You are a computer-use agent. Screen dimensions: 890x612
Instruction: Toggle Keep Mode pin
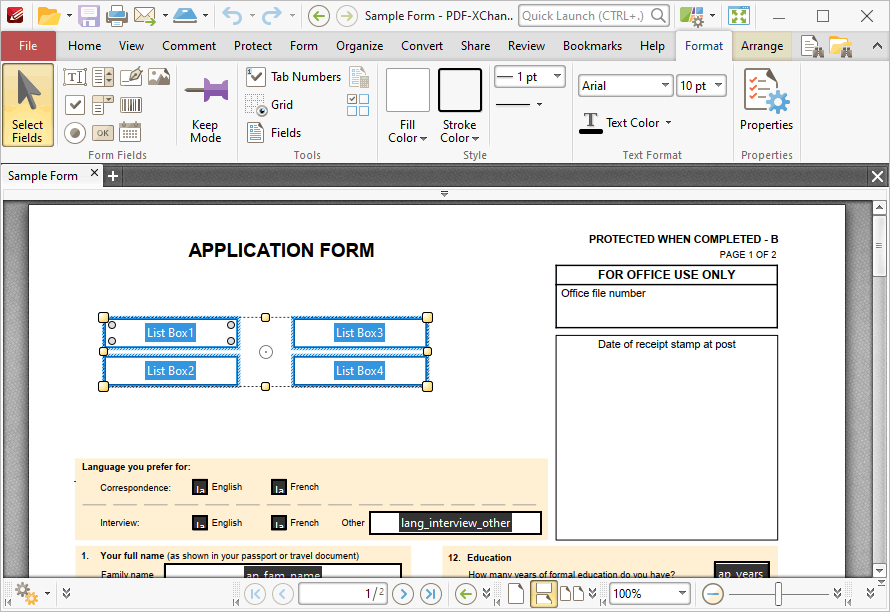pos(205,105)
